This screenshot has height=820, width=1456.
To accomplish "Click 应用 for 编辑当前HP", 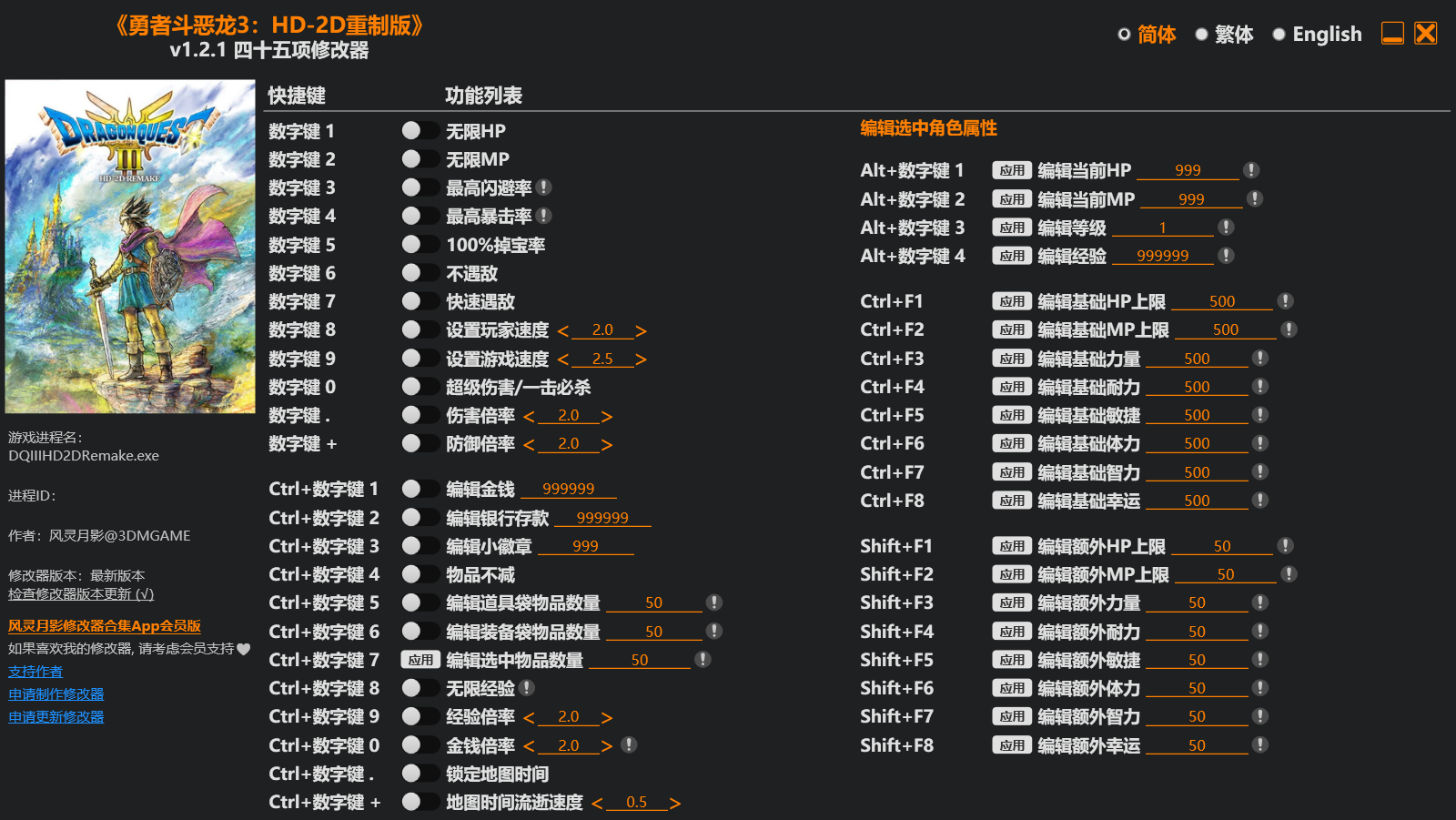I will point(1012,170).
